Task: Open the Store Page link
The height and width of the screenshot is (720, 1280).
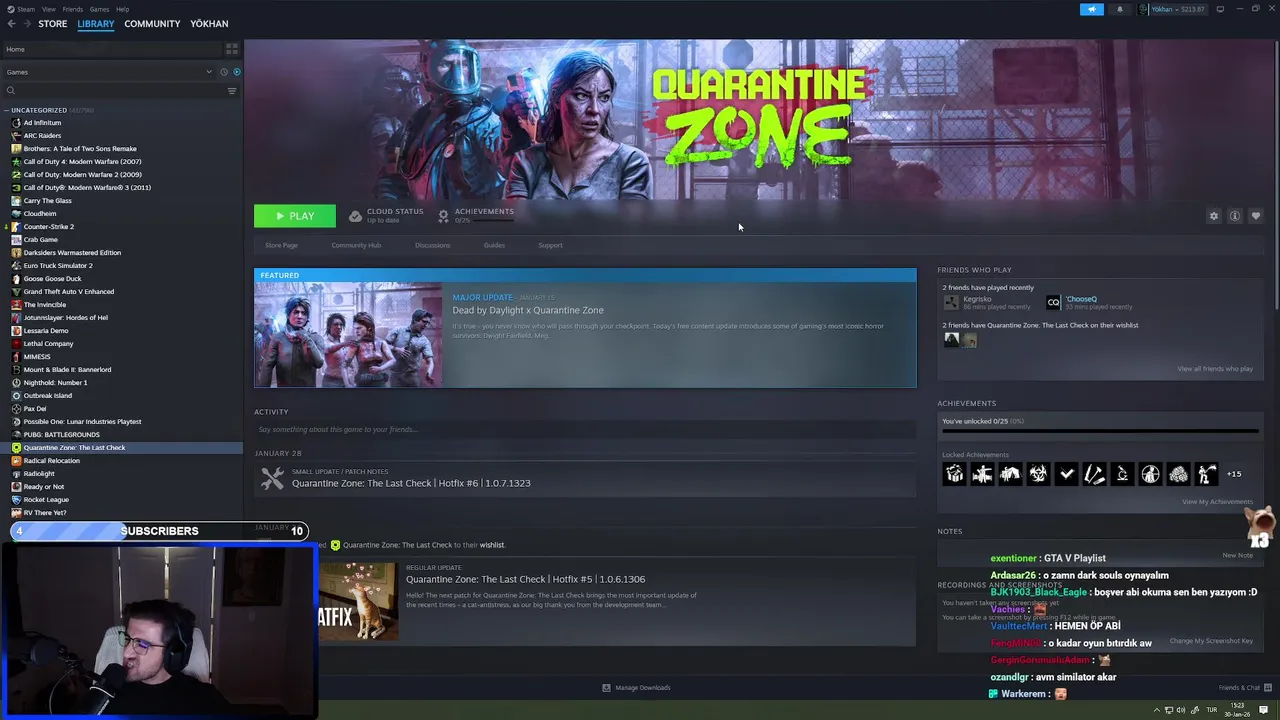Action: (281, 245)
